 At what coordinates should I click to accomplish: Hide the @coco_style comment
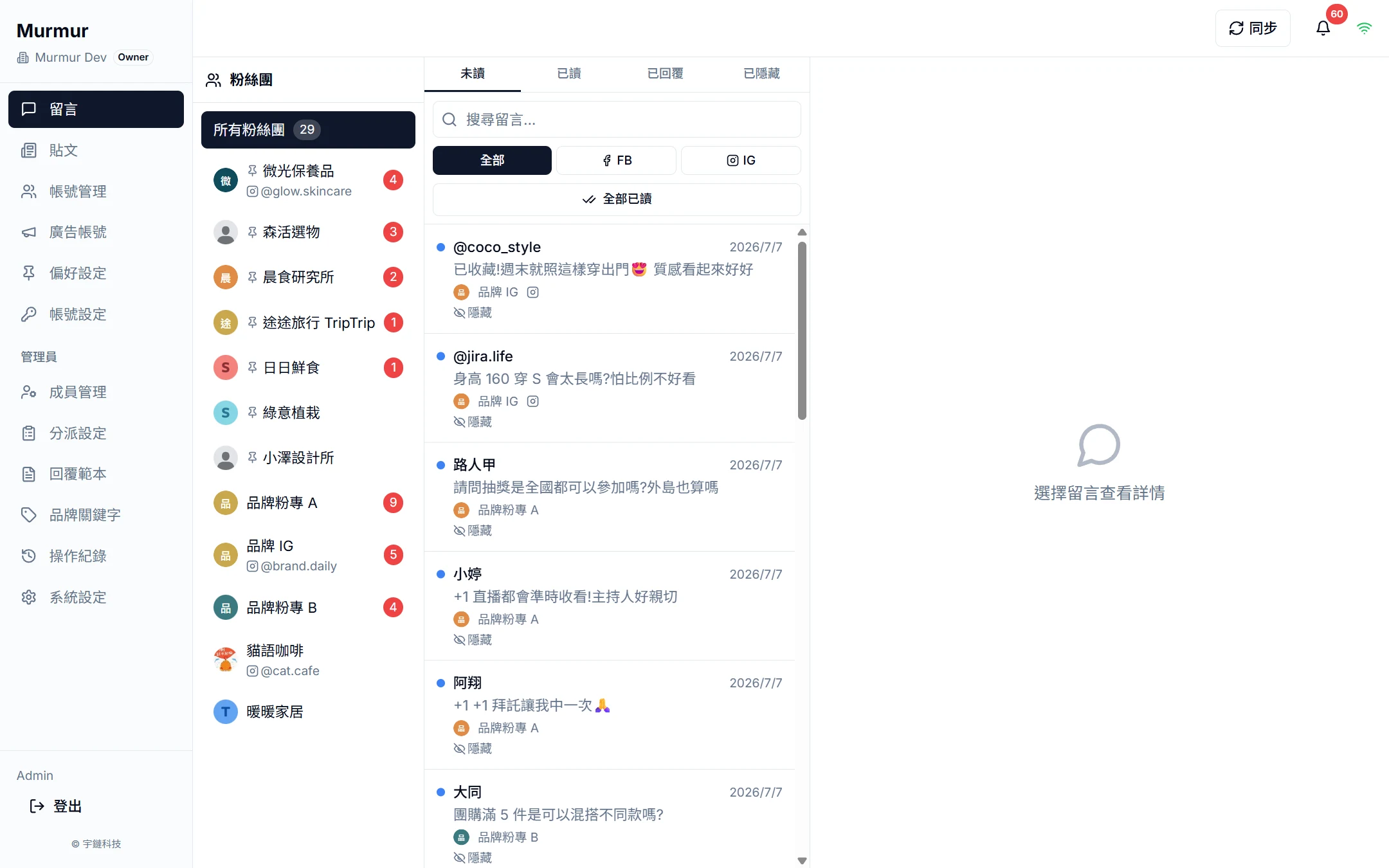click(473, 312)
